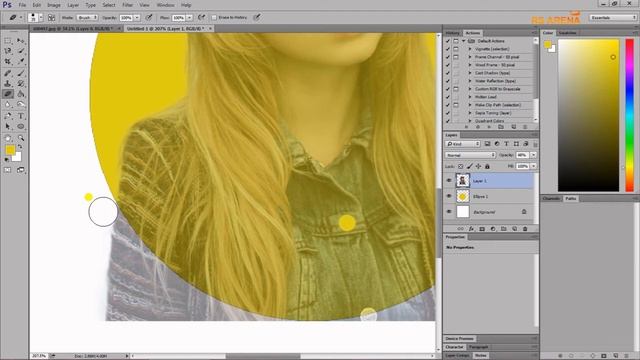This screenshot has height=360, width=640.
Task: Hide Layer 1 with its eye icon
Action: pos(449,180)
